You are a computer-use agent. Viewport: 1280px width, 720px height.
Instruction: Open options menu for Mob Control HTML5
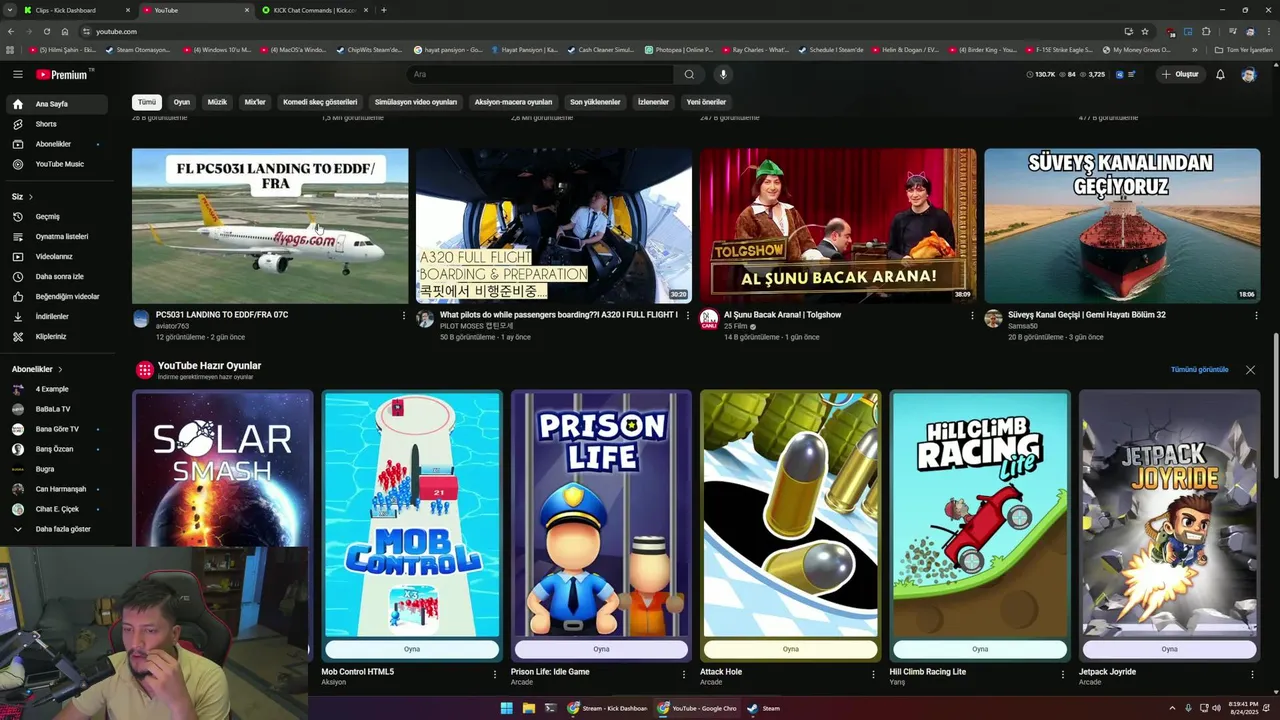pyautogui.click(x=494, y=675)
